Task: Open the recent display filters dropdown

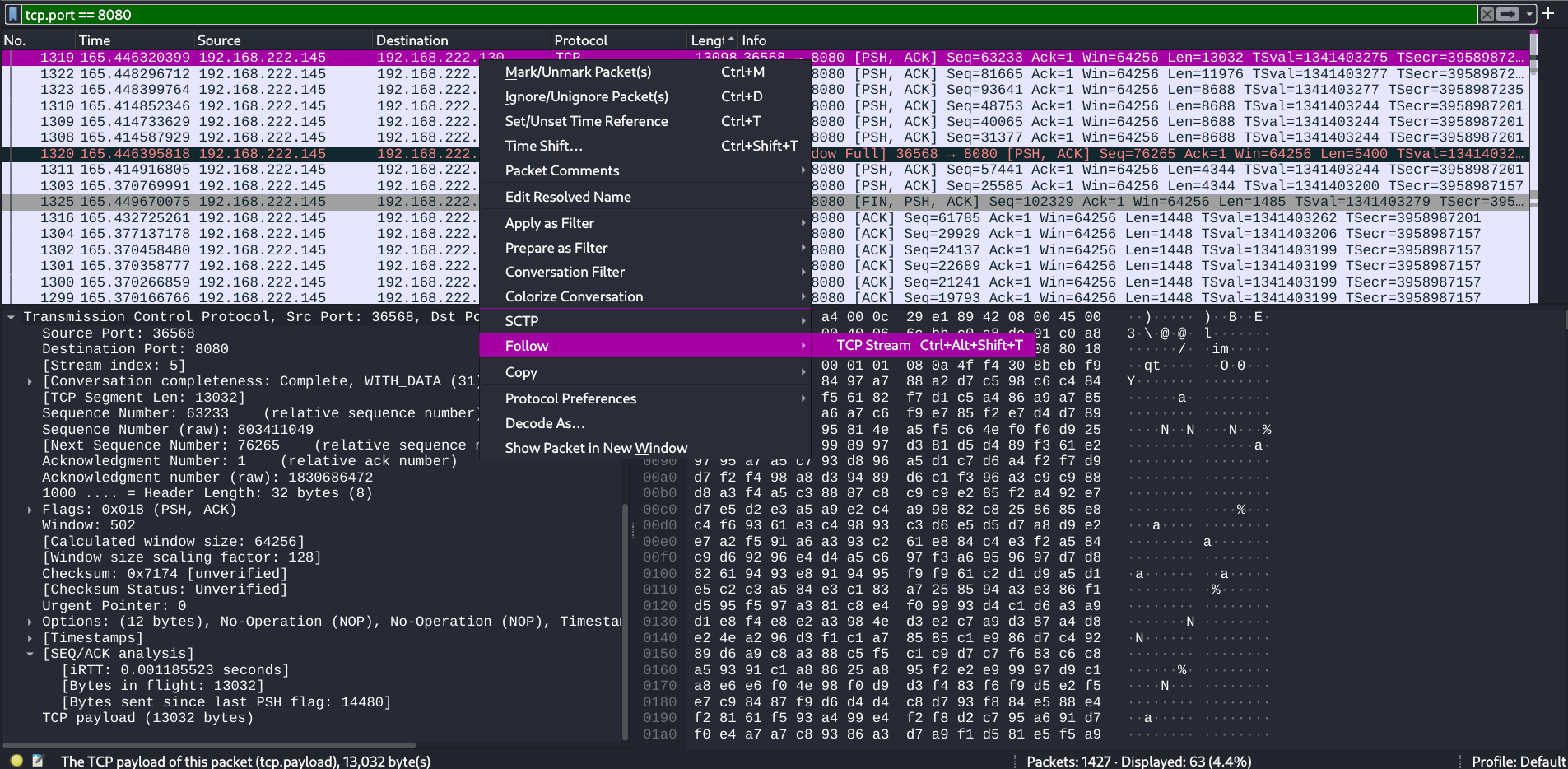Action: pos(1529,14)
